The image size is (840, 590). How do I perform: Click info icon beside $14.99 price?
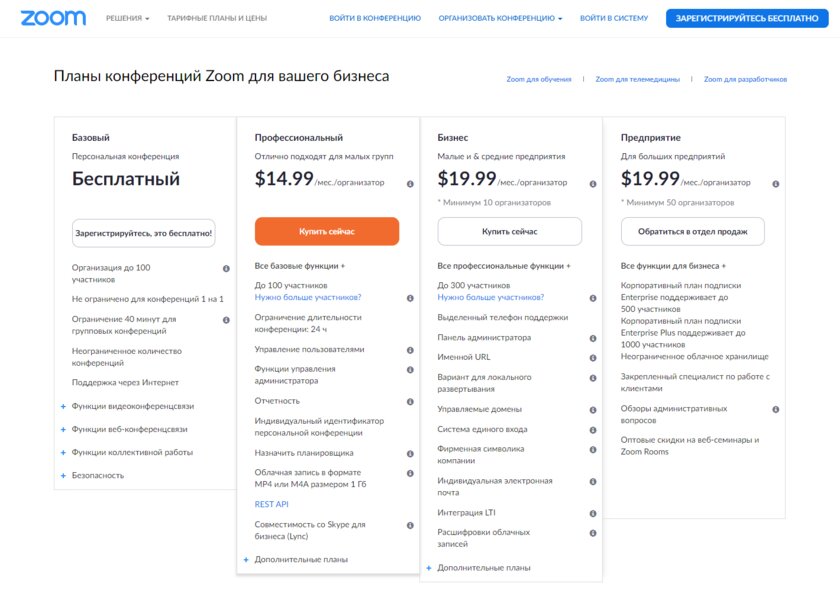(410, 184)
